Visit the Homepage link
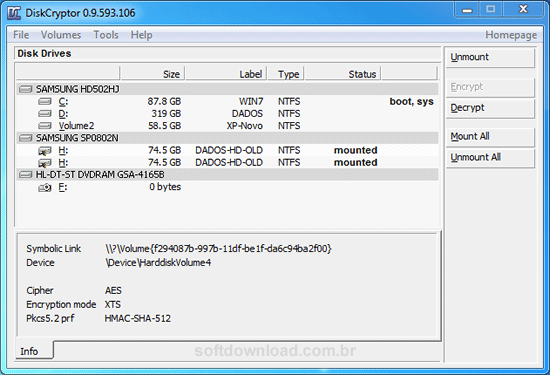The image size is (550, 375). [x=511, y=35]
